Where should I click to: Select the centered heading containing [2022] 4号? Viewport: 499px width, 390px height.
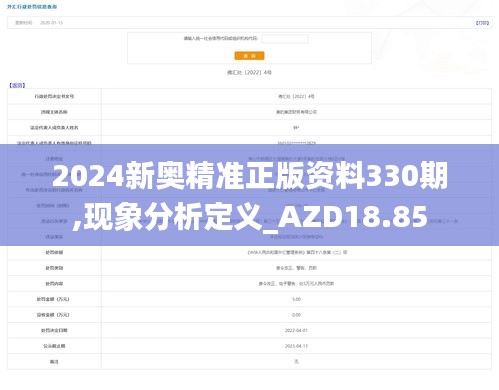pyautogui.click(x=249, y=72)
